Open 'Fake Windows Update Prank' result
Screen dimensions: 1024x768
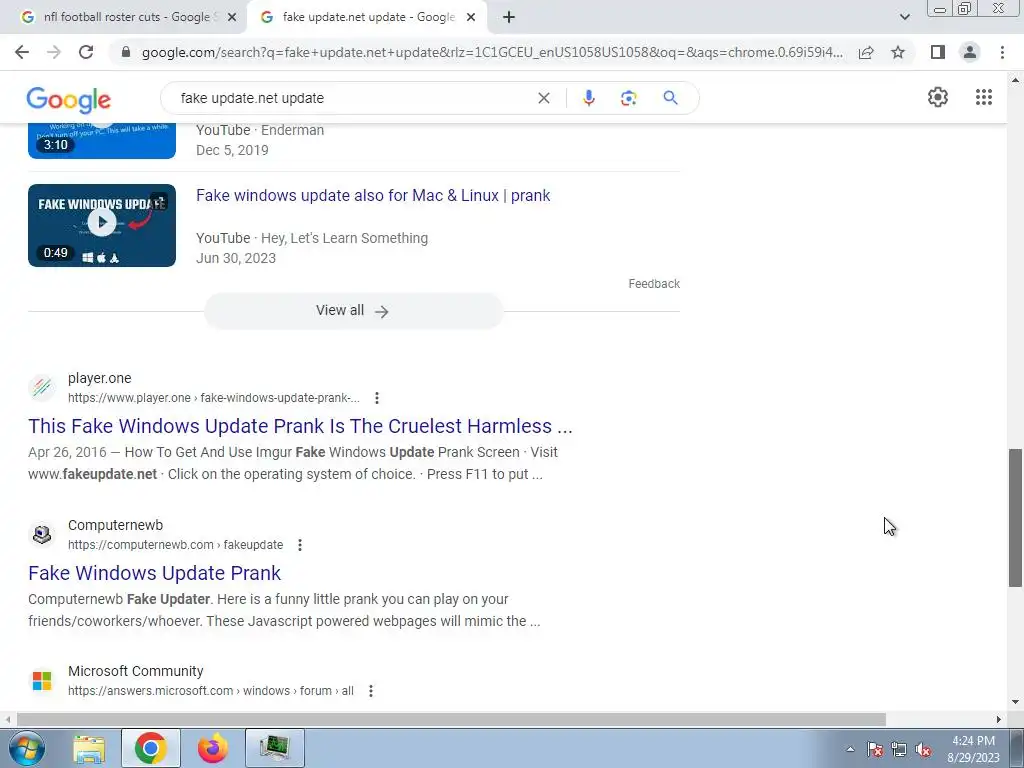tap(155, 573)
